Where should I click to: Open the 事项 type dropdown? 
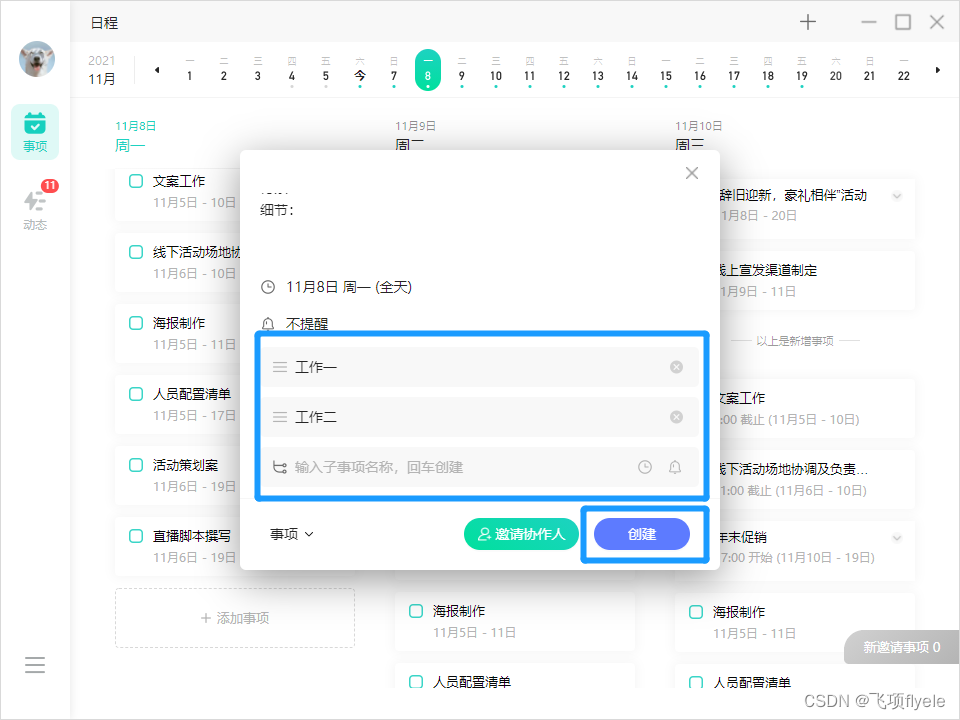coord(292,534)
